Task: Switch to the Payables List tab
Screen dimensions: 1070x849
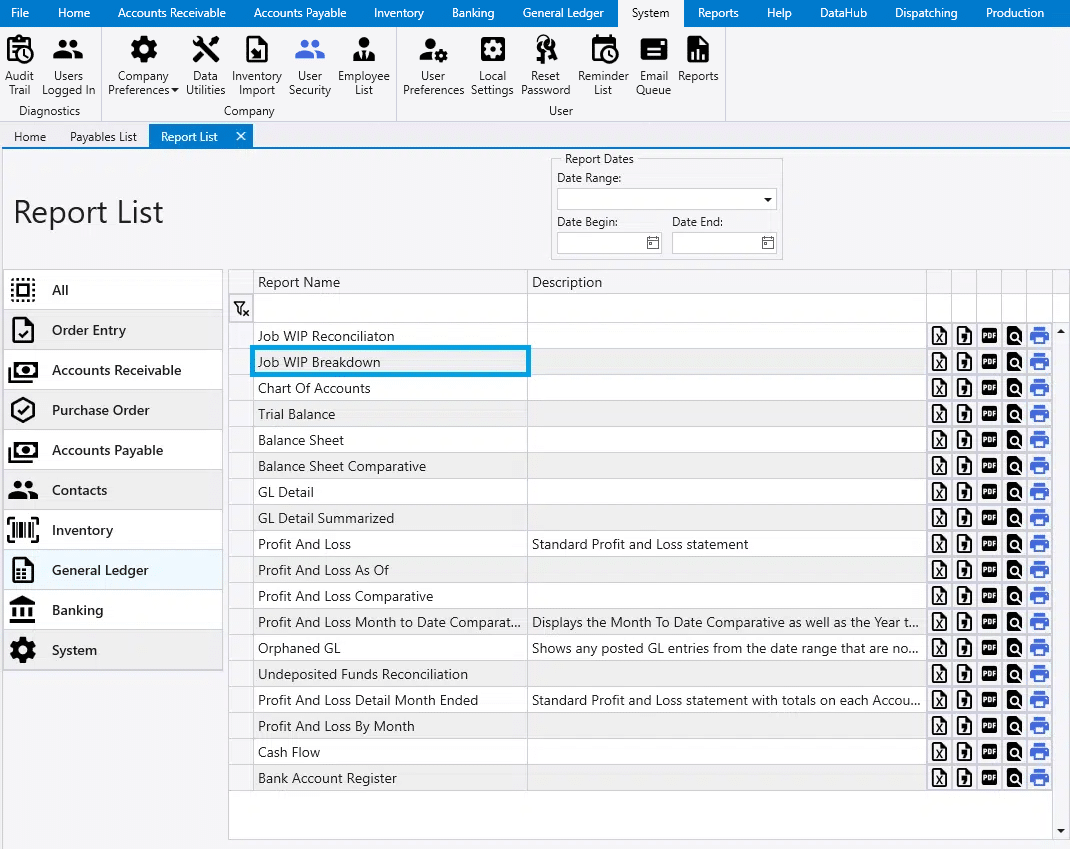Action: 103,136
